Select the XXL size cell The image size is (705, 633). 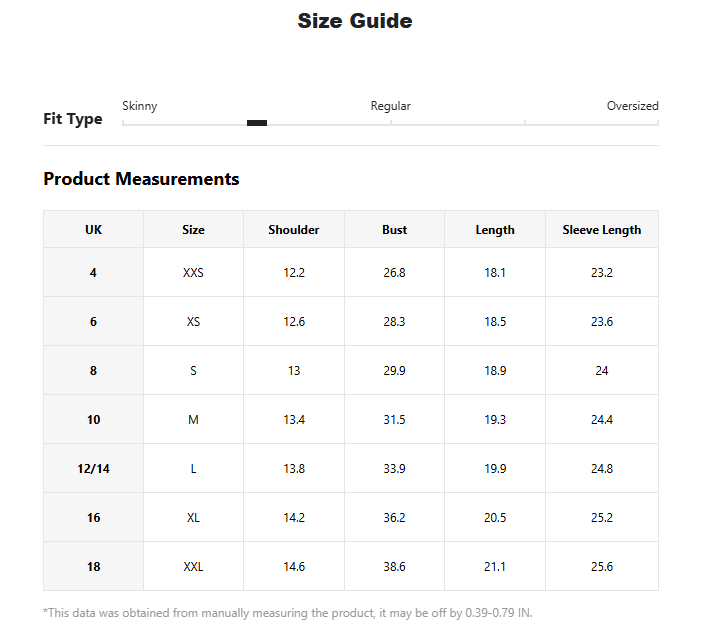193,566
